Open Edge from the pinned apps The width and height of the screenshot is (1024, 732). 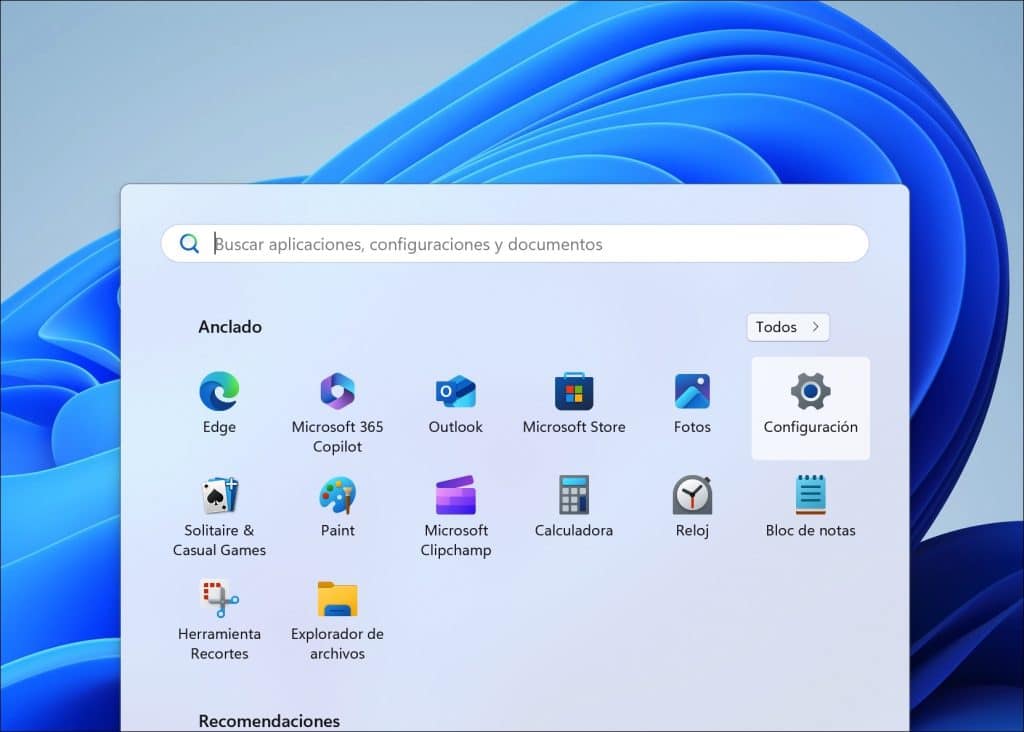click(x=219, y=404)
